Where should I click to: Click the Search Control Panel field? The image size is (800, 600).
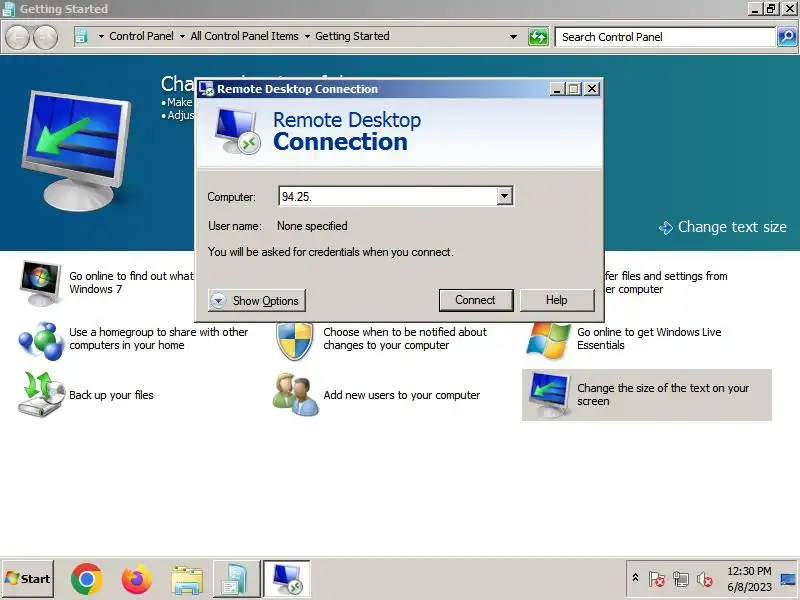click(x=665, y=37)
